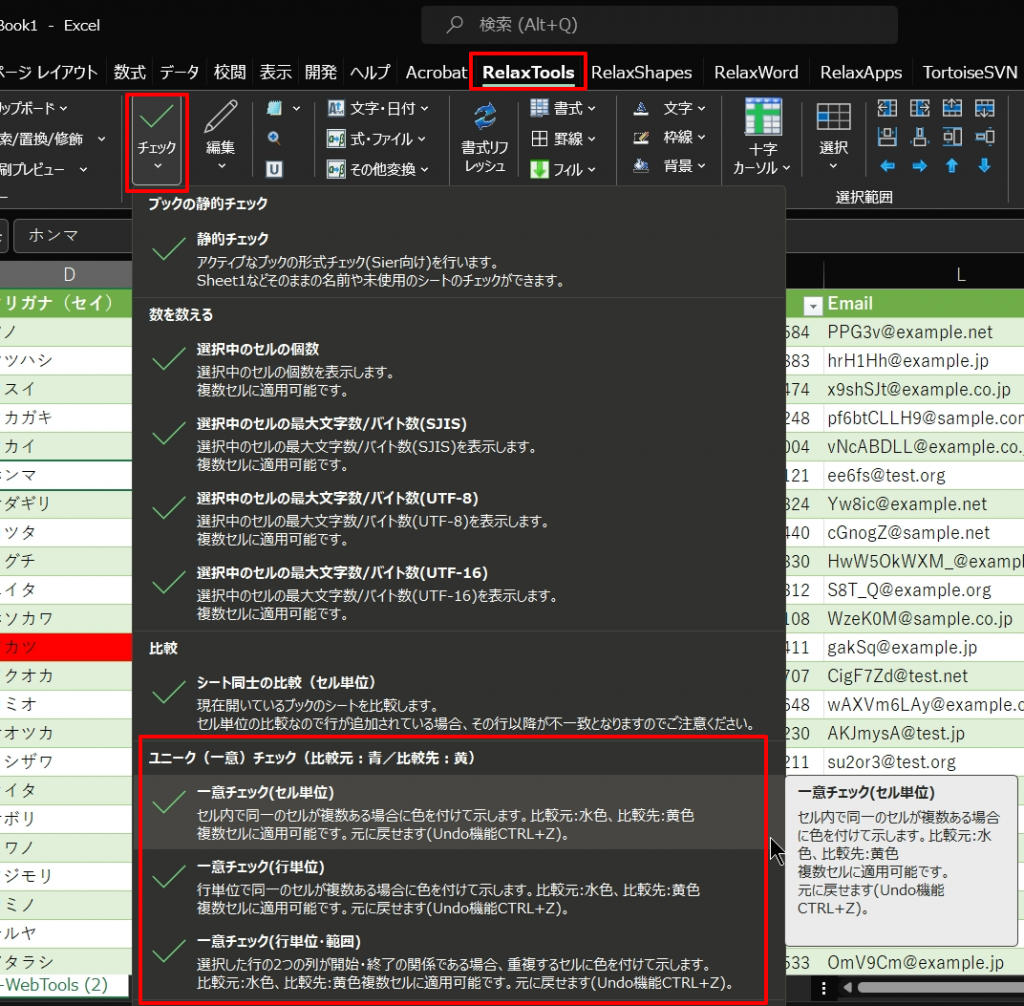Open the Acrobat tab
This screenshot has width=1024, height=1006.
coord(436,72)
